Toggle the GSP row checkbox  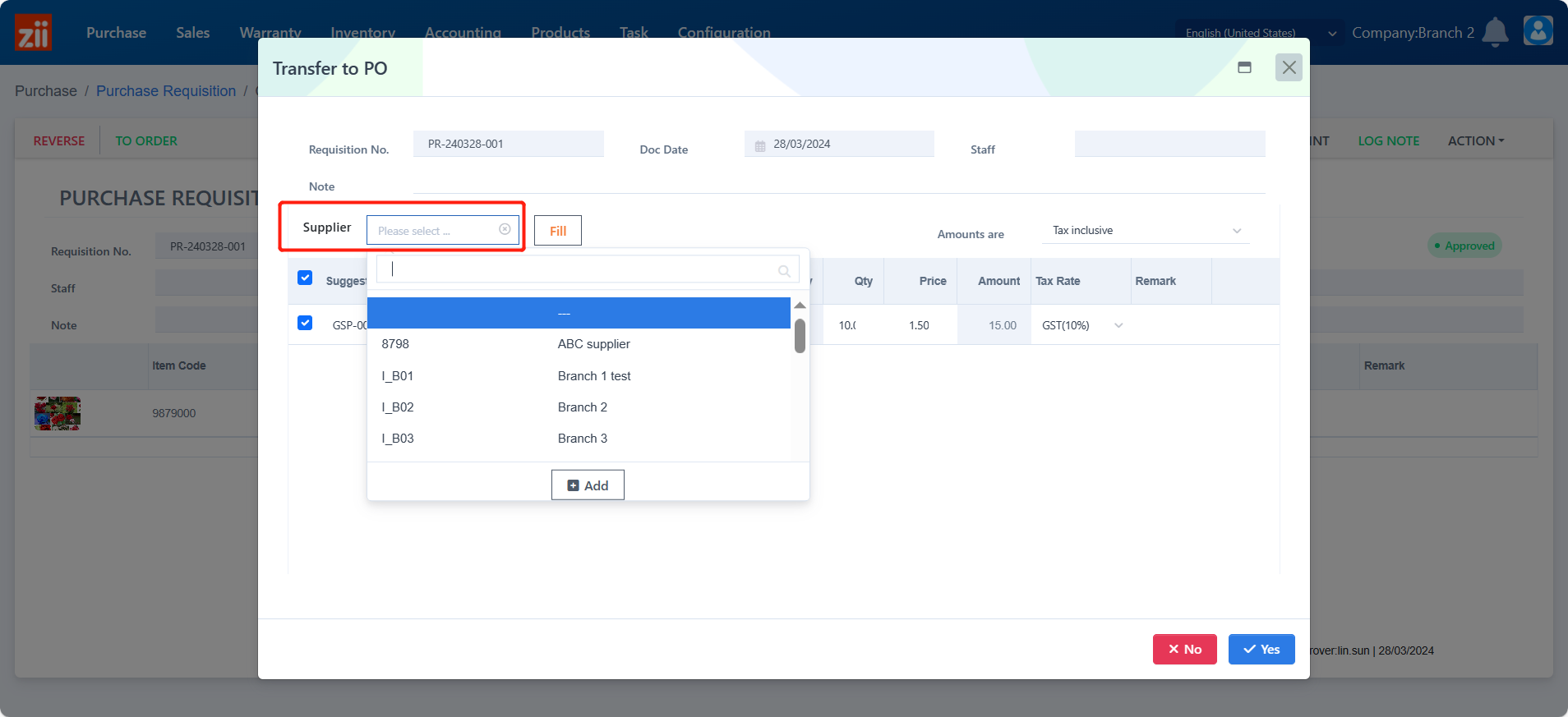(305, 323)
